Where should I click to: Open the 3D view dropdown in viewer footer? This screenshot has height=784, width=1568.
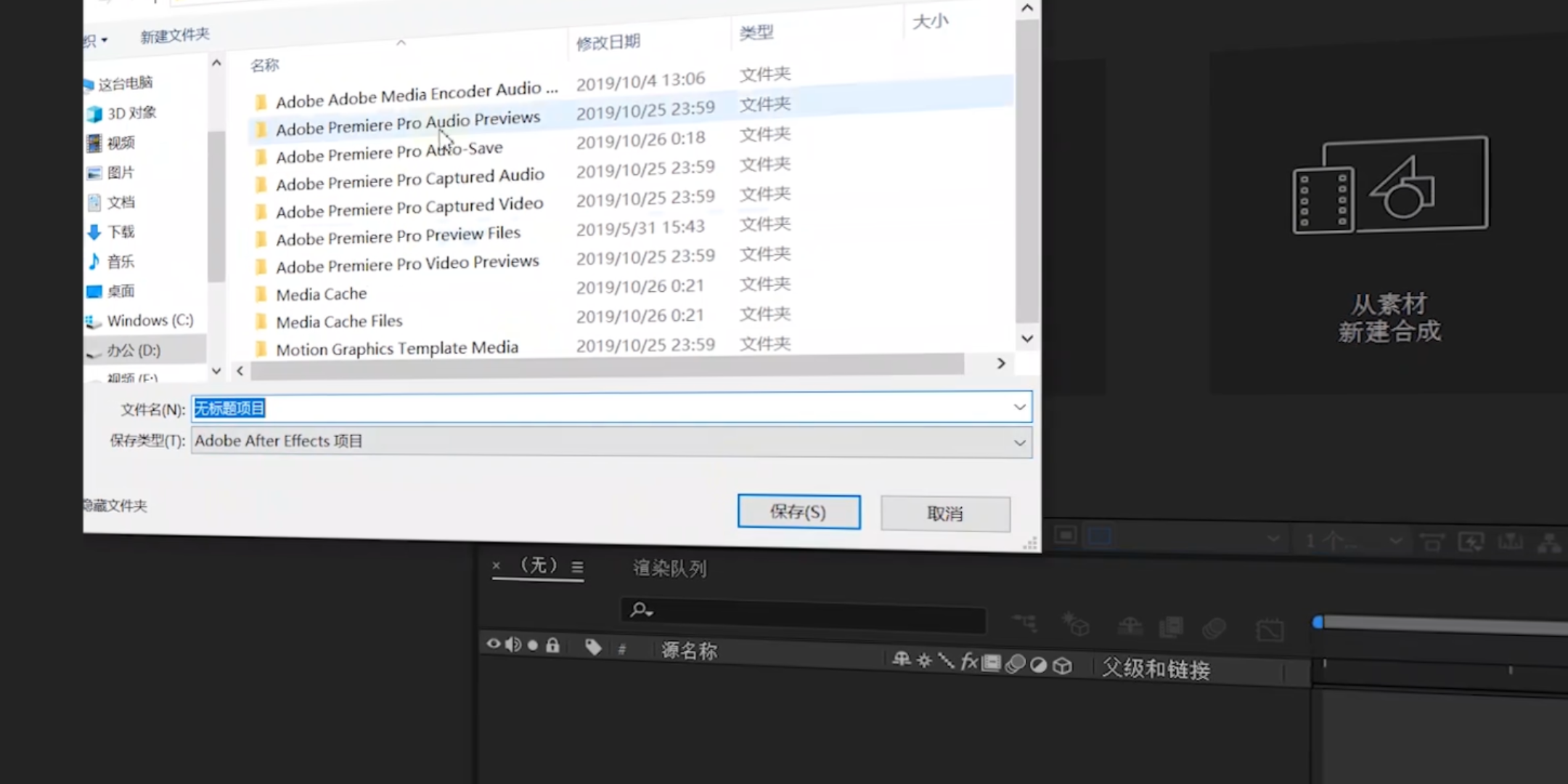(1201, 538)
